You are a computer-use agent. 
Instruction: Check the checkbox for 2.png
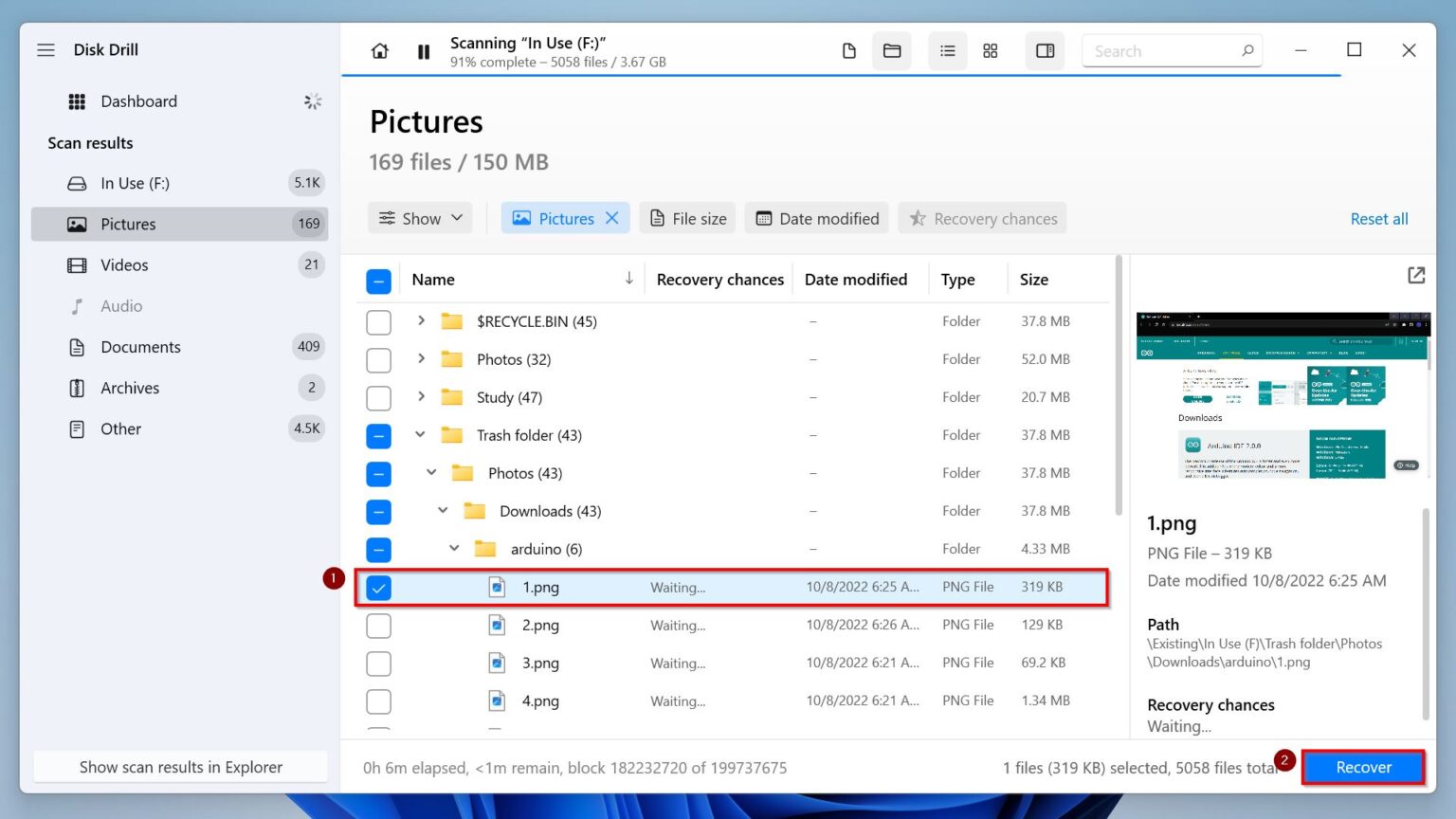point(378,625)
